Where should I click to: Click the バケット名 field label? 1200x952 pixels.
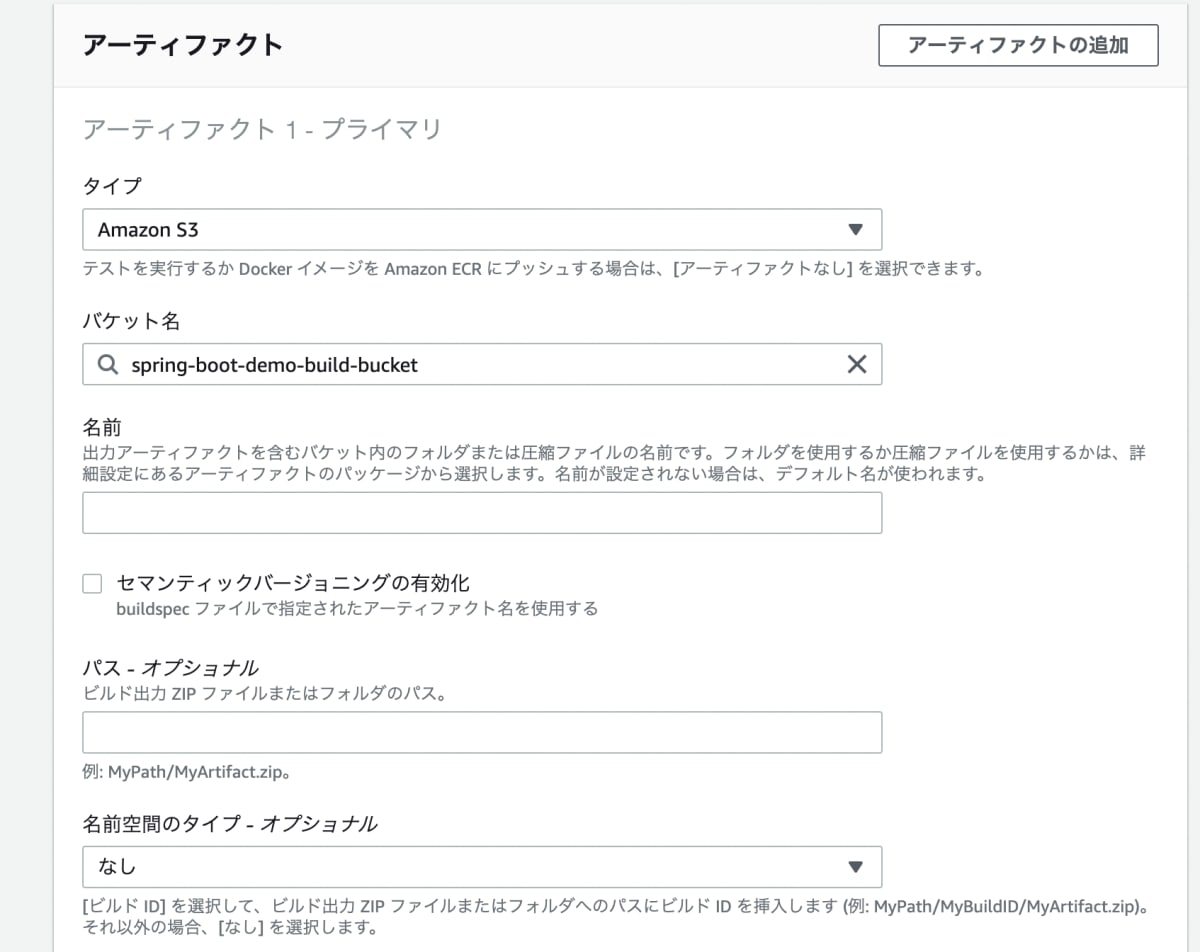click(131, 321)
